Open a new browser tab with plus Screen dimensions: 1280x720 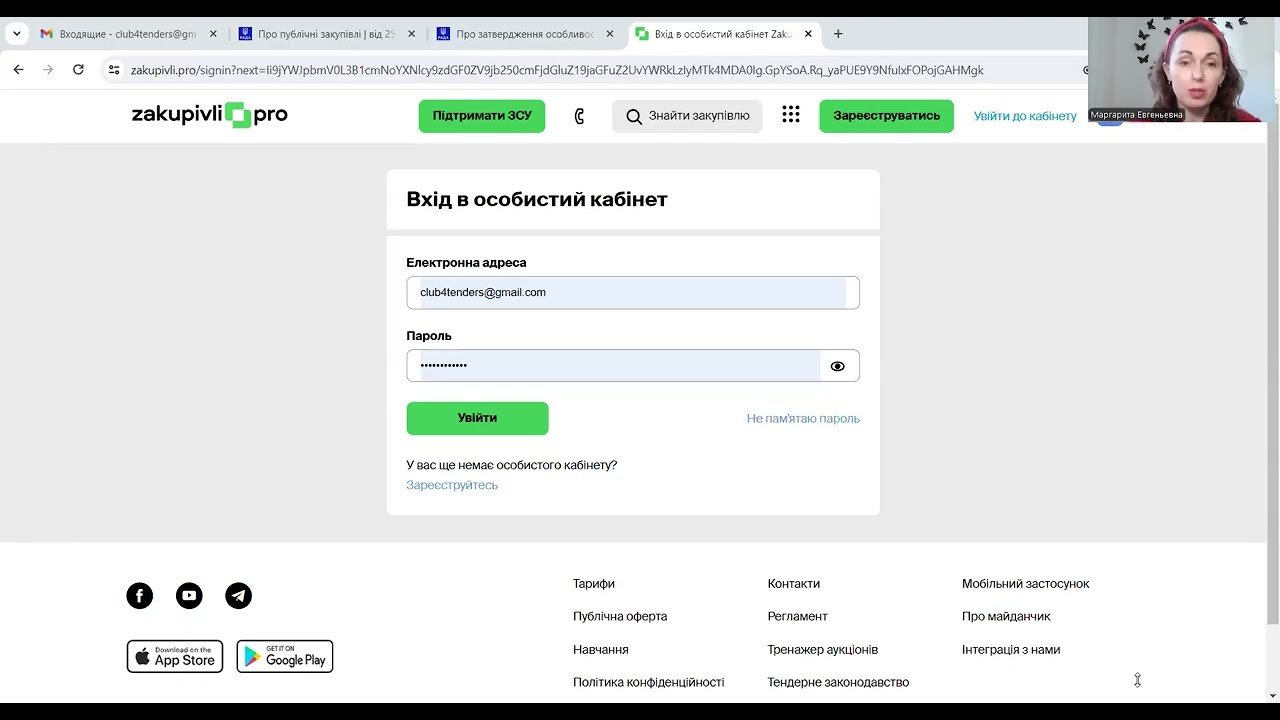click(838, 34)
